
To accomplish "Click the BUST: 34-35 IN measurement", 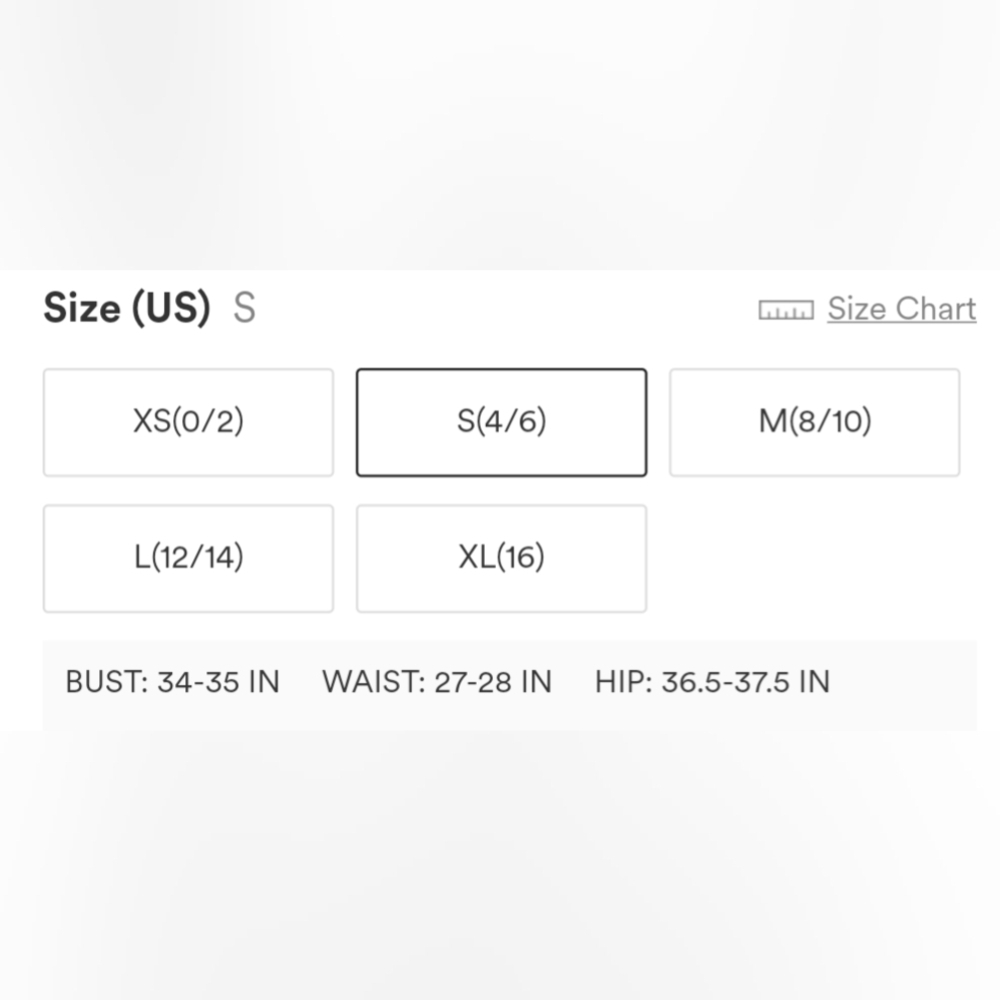I will (x=173, y=682).
